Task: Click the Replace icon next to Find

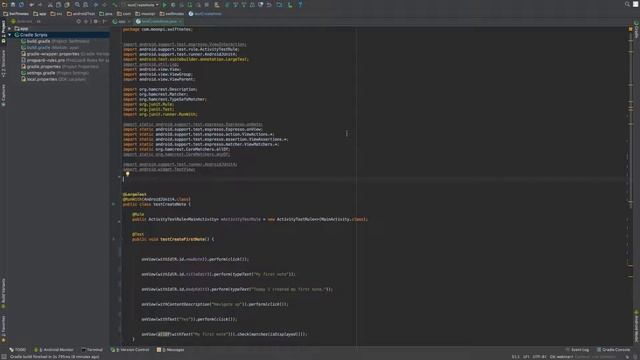Action: click(86, 5)
